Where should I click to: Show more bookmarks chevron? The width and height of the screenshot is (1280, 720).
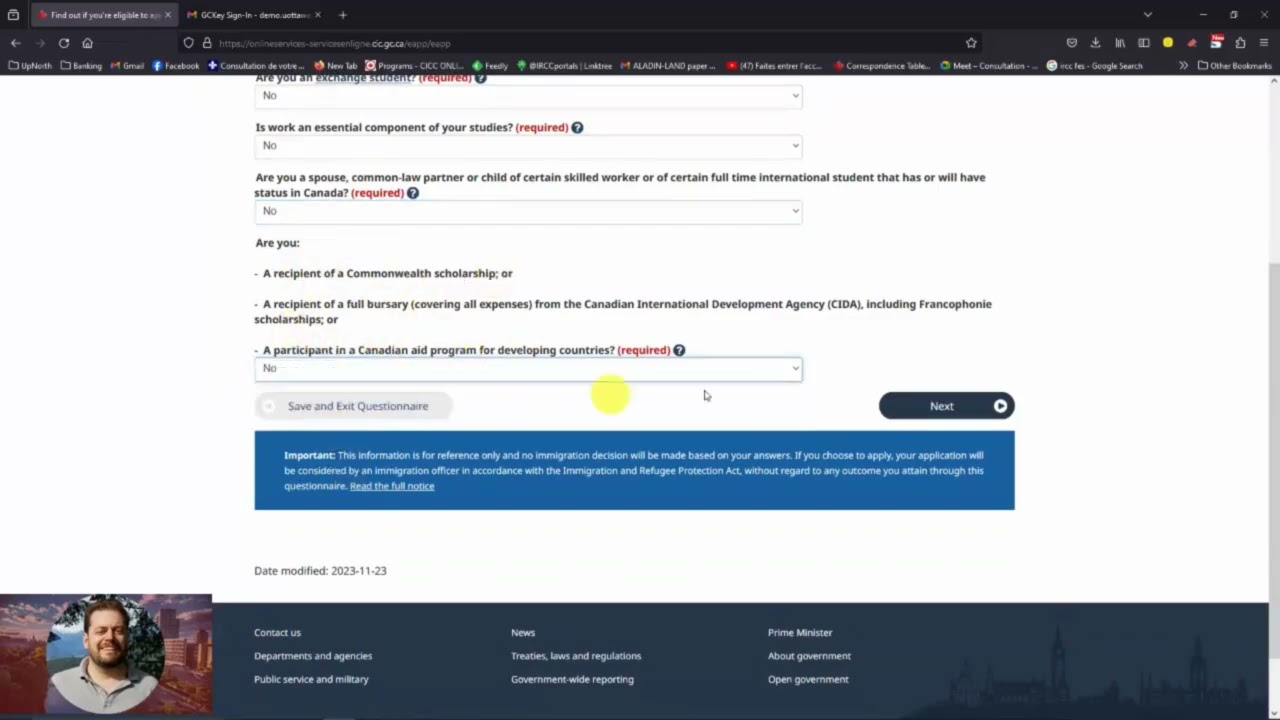click(1183, 66)
